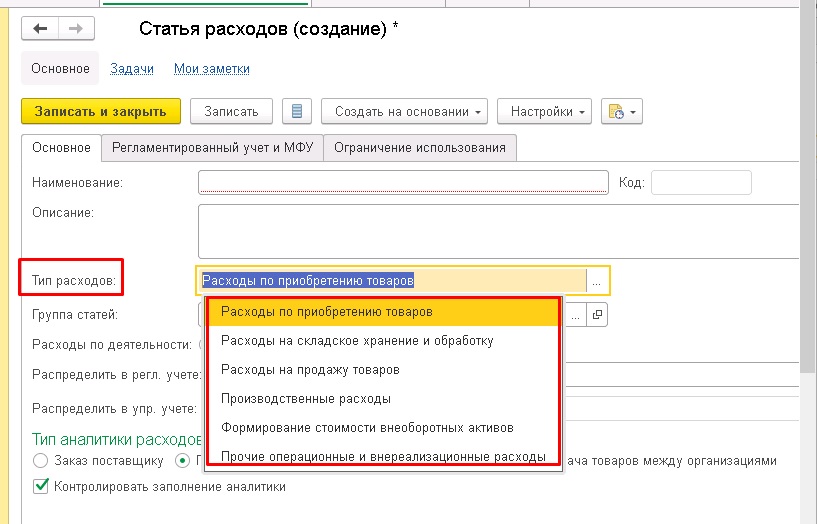This screenshot has height=524, width=817.
Task: Focus the Код input field
Action: [x=701, y=183]
